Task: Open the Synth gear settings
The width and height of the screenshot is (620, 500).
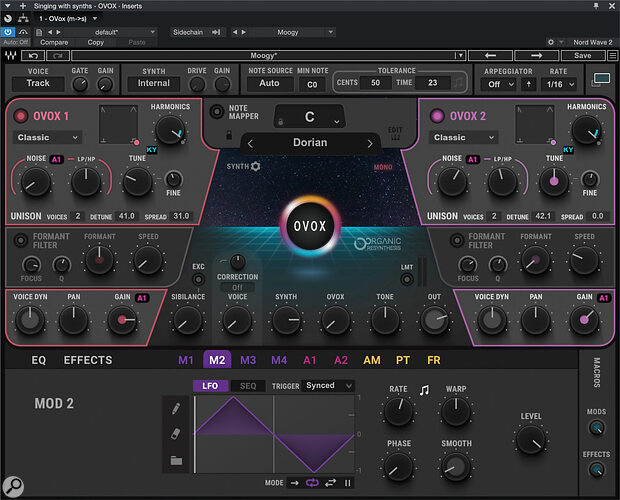Action: point(255,166)
